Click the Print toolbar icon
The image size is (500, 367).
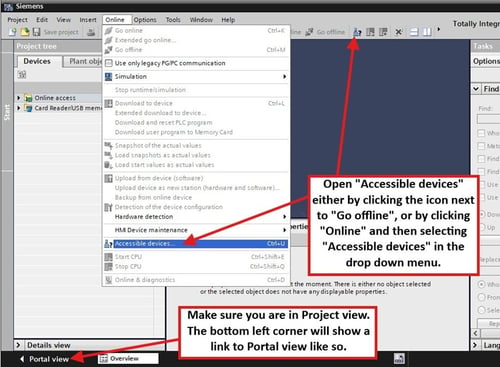click(91, 32)
